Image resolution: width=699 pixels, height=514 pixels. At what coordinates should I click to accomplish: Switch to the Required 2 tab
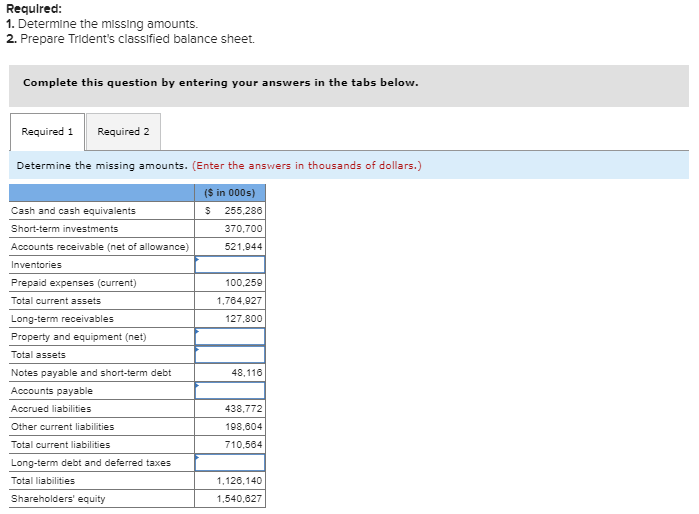[x=123, y=132]
